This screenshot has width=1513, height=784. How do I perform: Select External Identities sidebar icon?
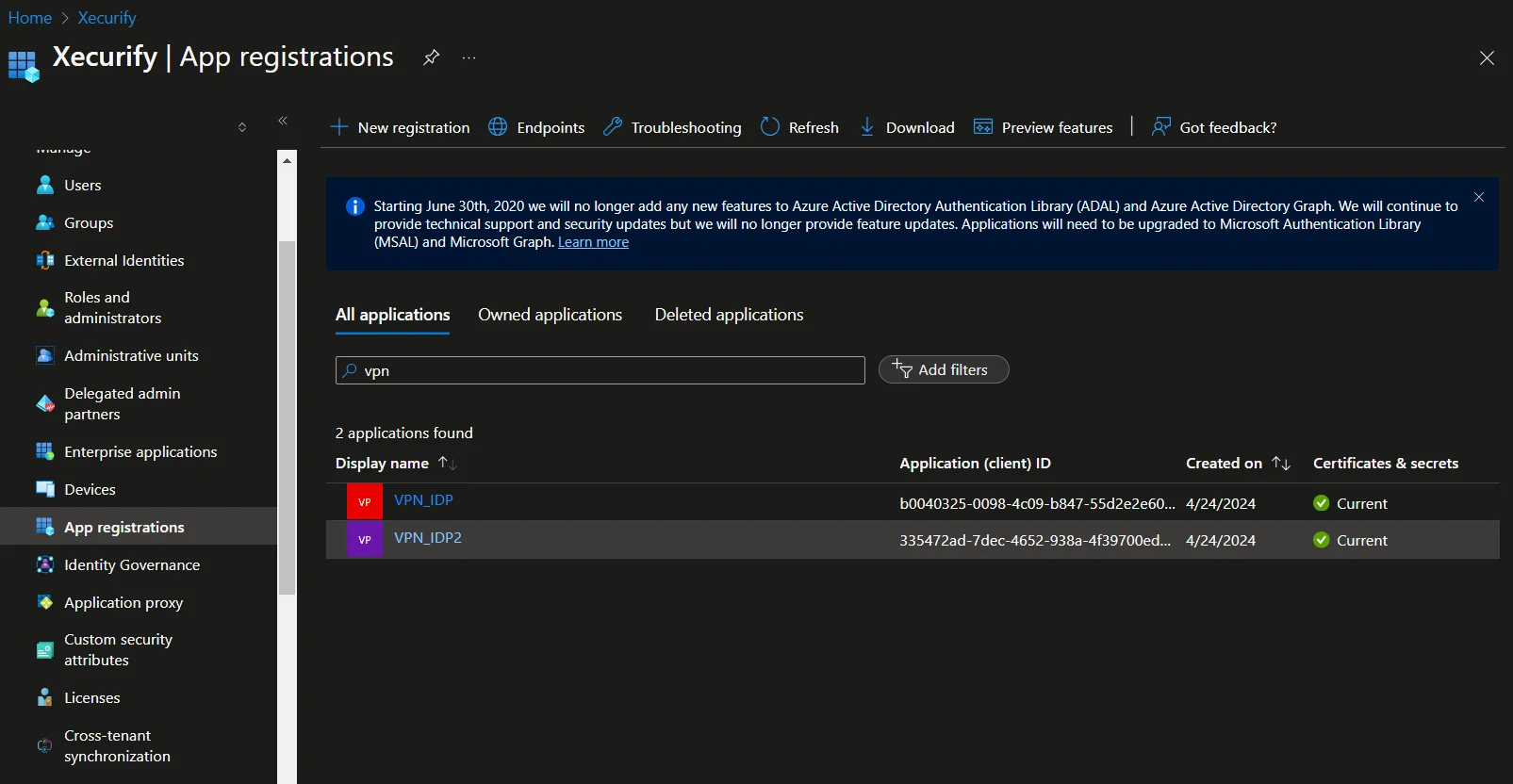(44, 260)
